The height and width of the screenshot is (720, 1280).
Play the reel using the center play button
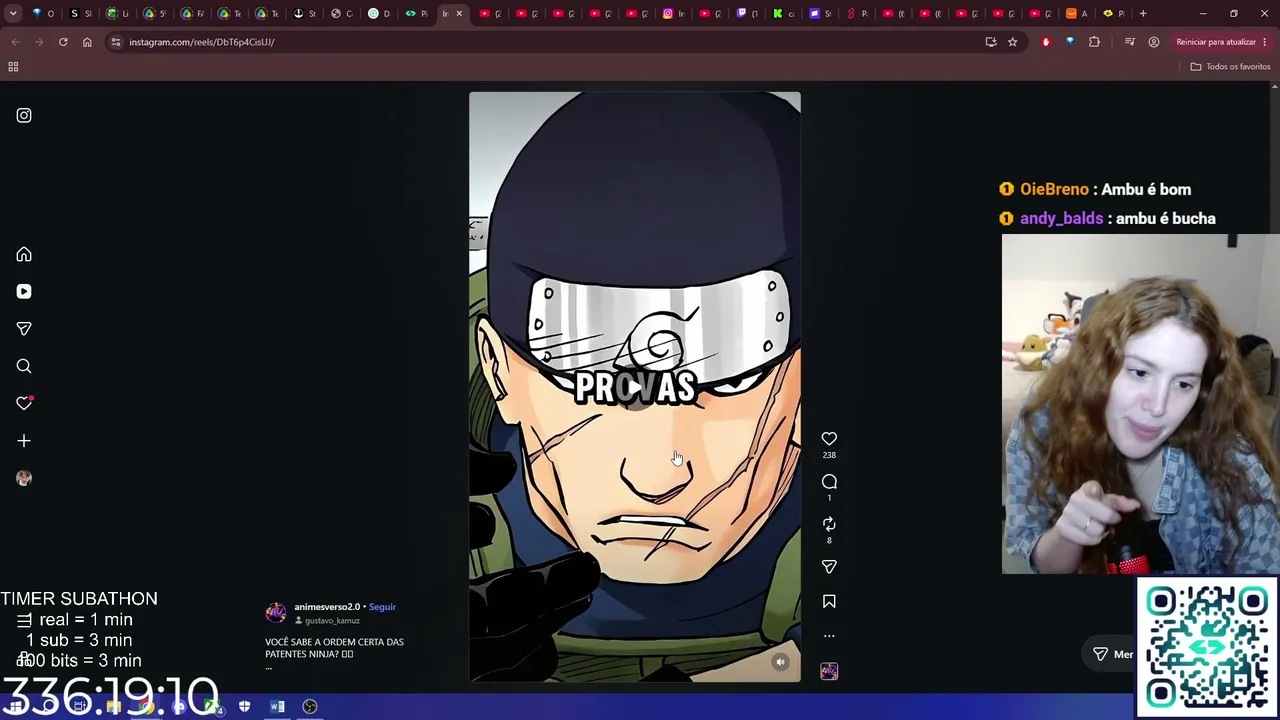click(635, 387)
